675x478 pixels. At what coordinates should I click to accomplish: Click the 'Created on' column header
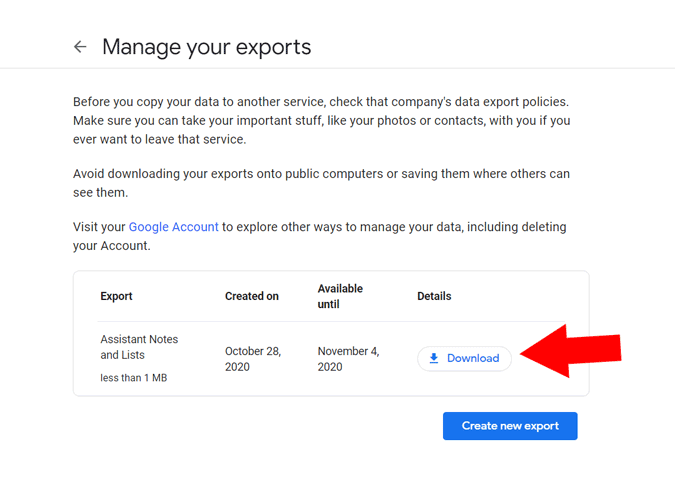[252, 296]
